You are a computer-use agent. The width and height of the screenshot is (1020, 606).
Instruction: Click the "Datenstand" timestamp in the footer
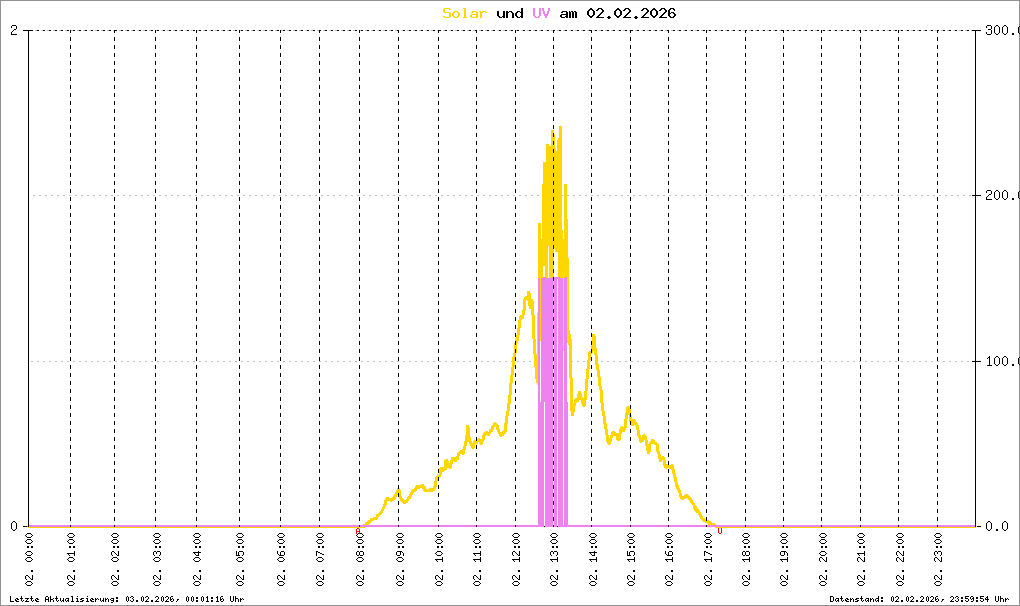(x=919, y=598)
